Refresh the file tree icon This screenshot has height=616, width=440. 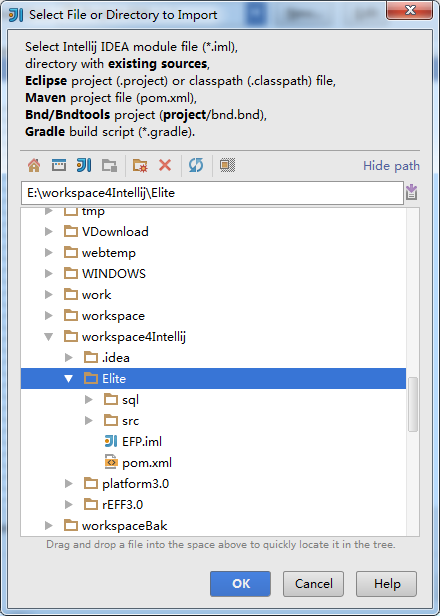(x=196, y=165)
